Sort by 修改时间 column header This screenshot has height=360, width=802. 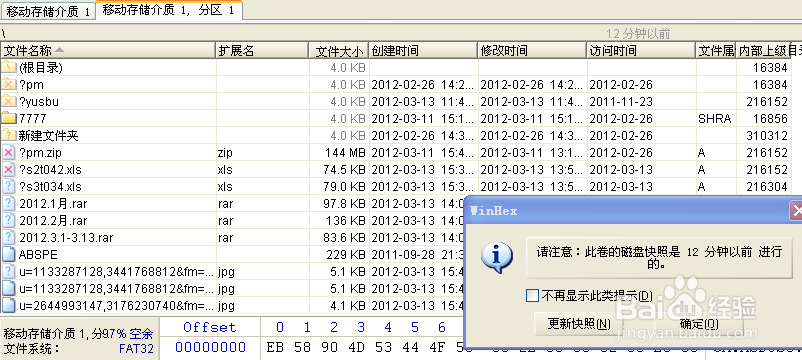[x=532, y=51]
